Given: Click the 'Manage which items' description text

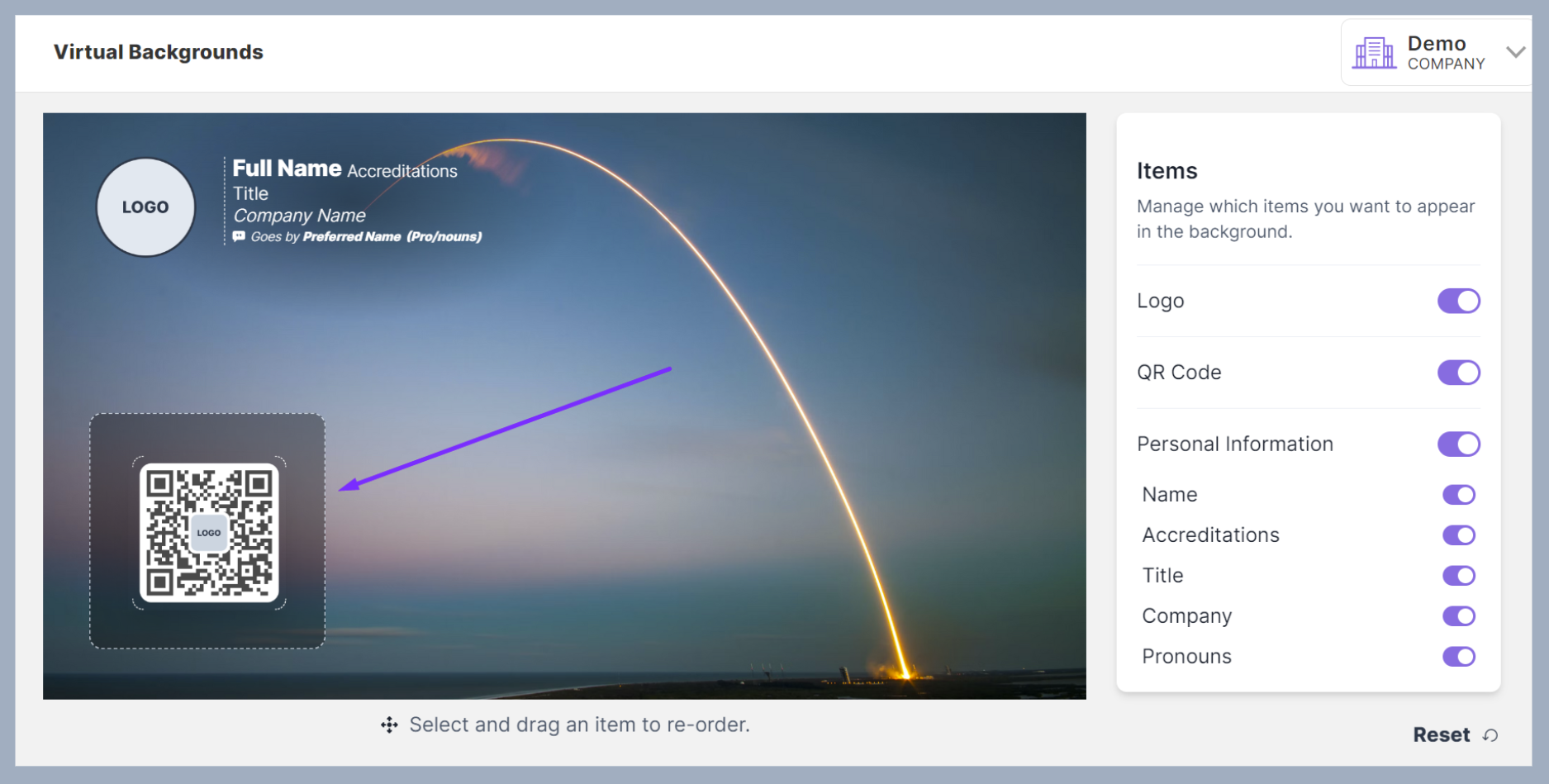Looking at the screenshot, I should pos(1306,219).
